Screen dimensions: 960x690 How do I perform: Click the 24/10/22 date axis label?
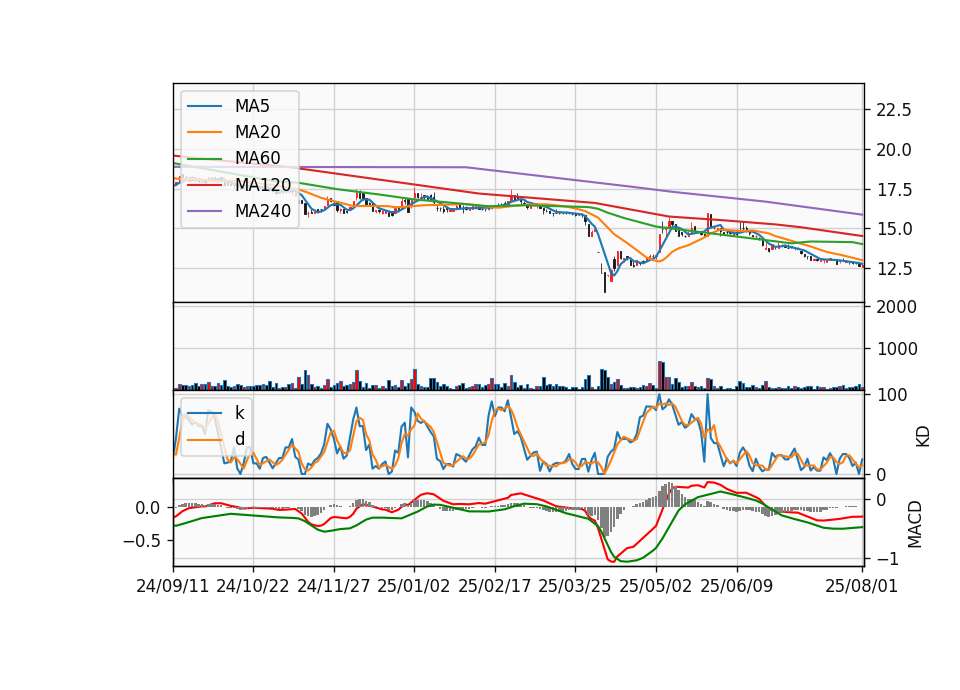[252, 586]
